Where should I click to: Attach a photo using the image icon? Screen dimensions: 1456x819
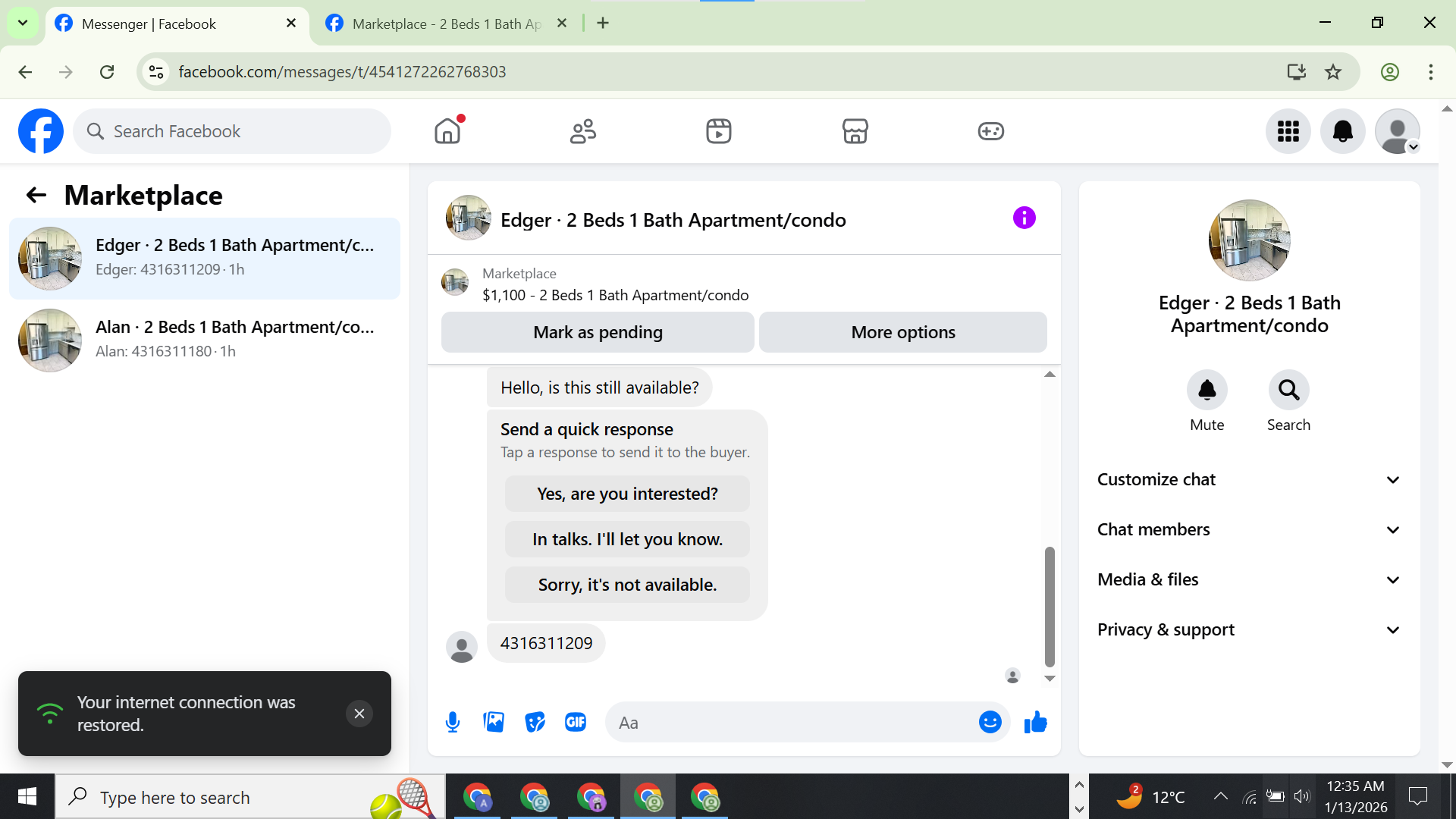[x=494, y=722]
